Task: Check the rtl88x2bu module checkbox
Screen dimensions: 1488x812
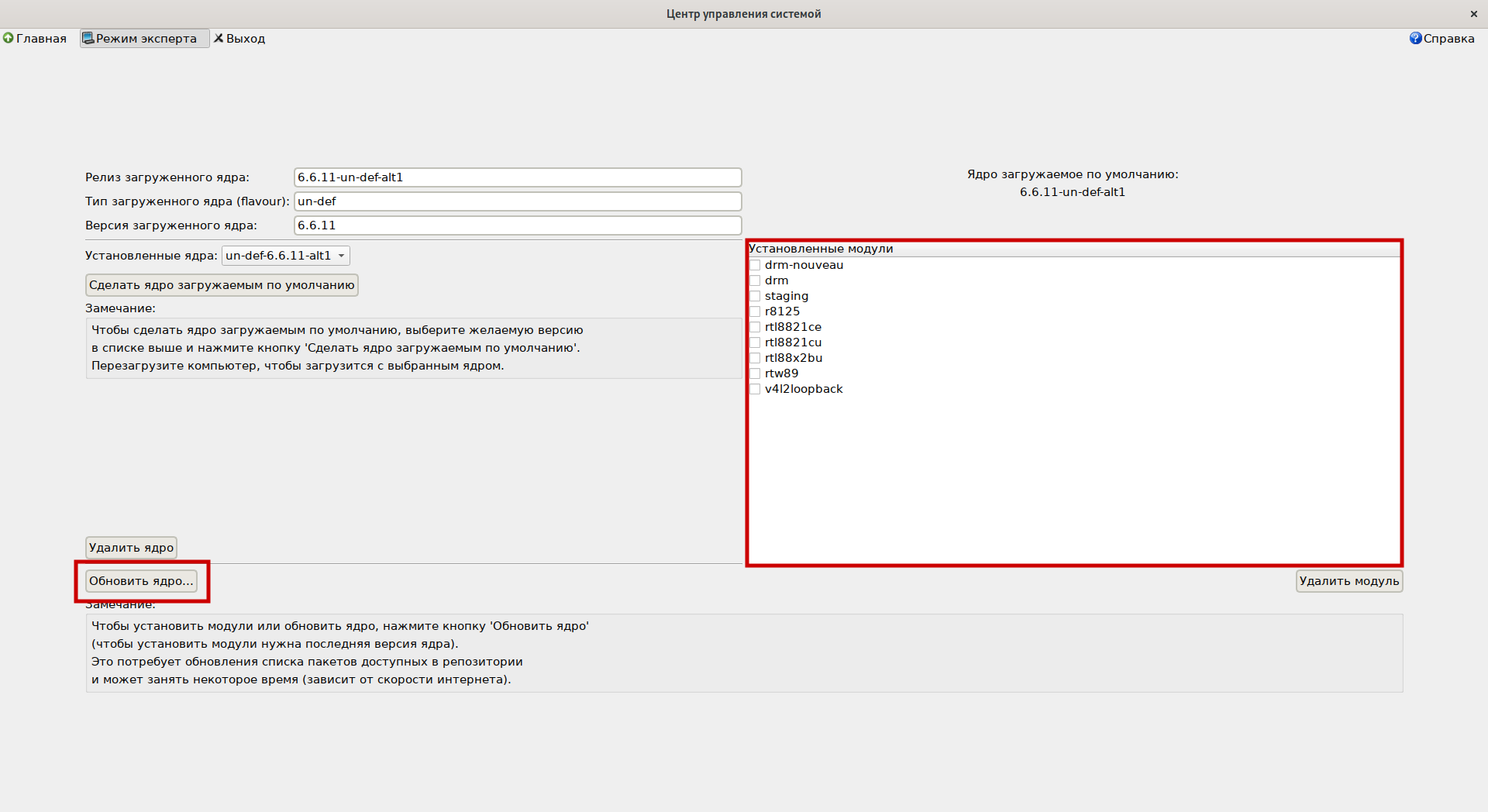Action: [755, 358]
